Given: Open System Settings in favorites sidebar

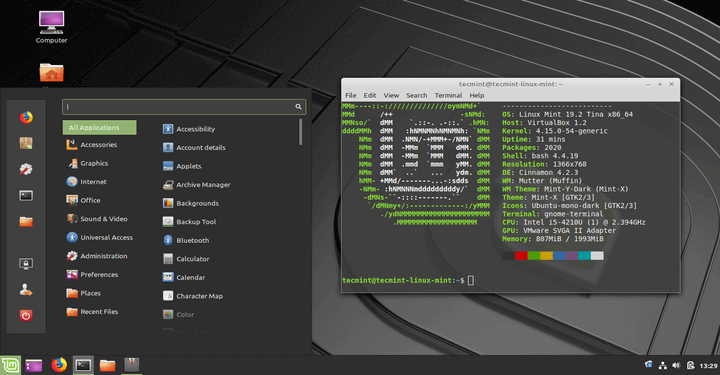Looking at the screenshot, I should point(26,169).
